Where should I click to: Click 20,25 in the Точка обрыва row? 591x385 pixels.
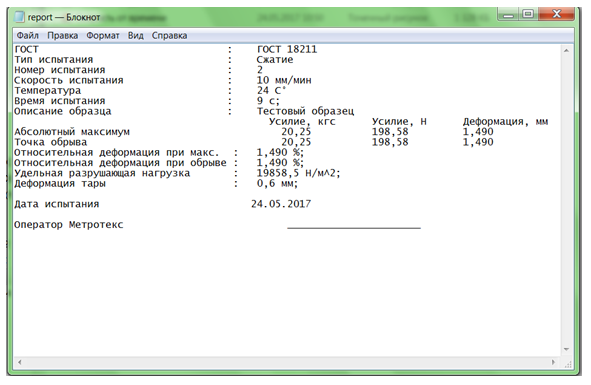[x=296, y=142]
